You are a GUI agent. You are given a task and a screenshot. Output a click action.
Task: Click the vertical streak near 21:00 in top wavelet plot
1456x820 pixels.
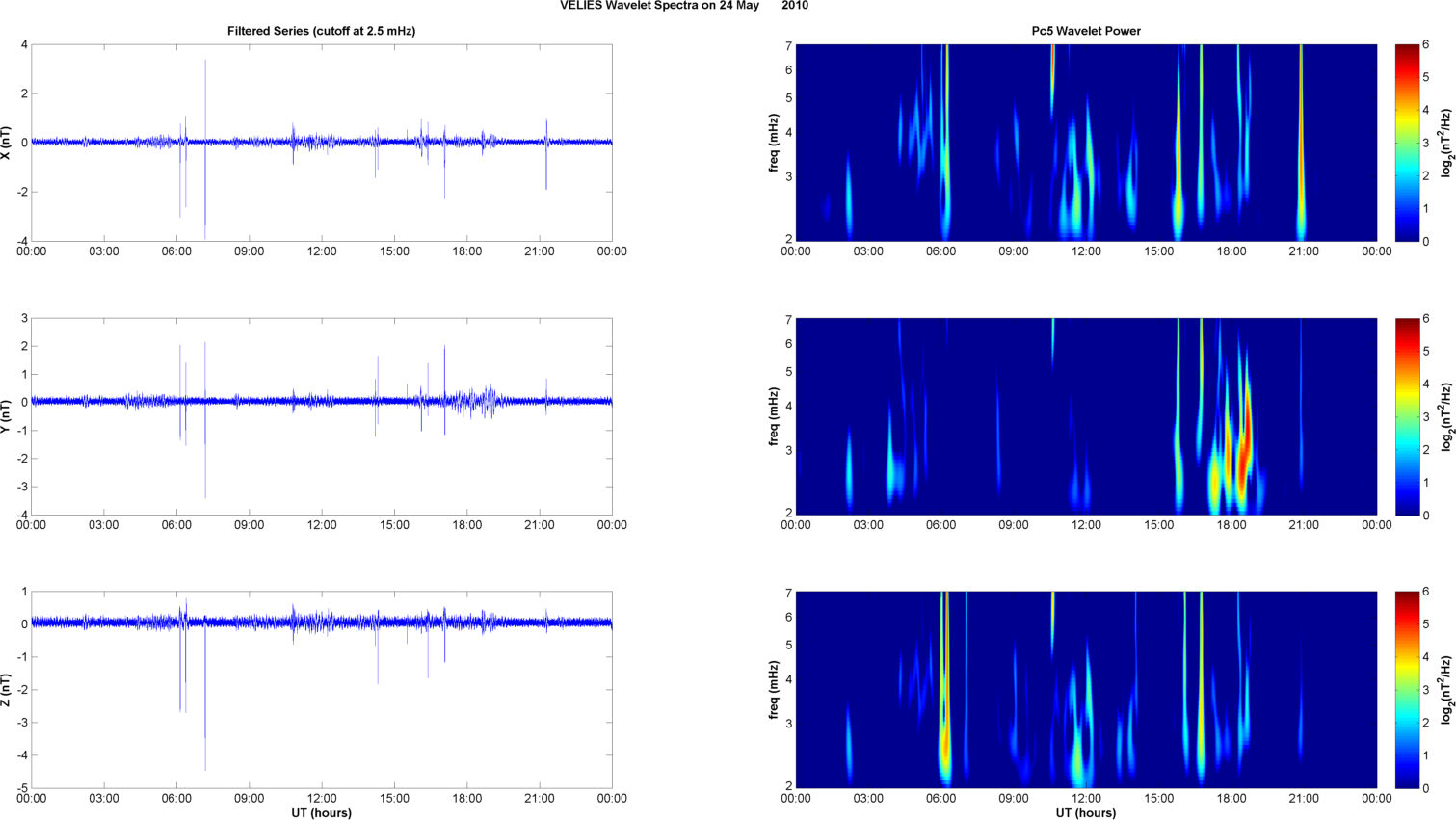(x=1301, y=143)
